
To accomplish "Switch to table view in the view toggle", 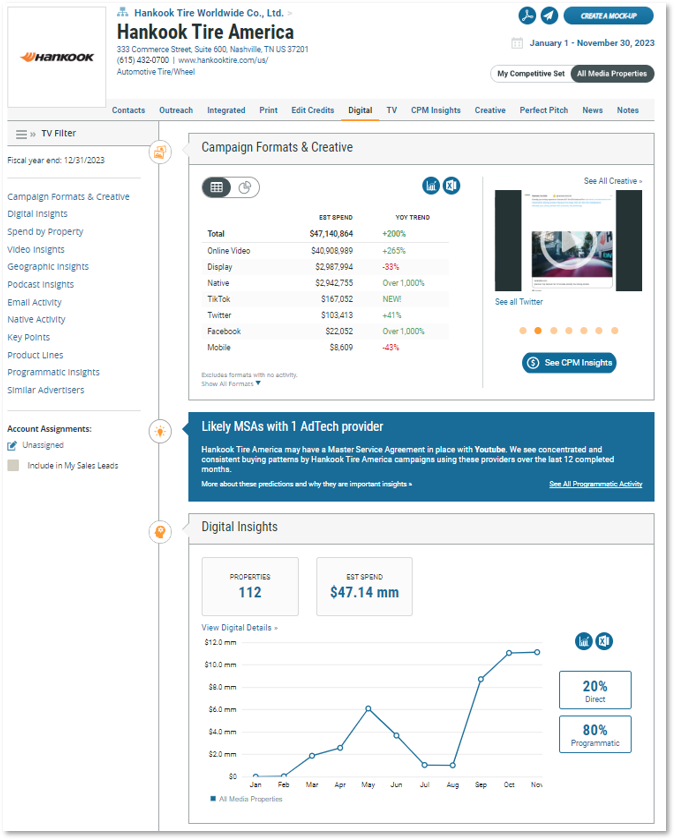I will 216,188.
